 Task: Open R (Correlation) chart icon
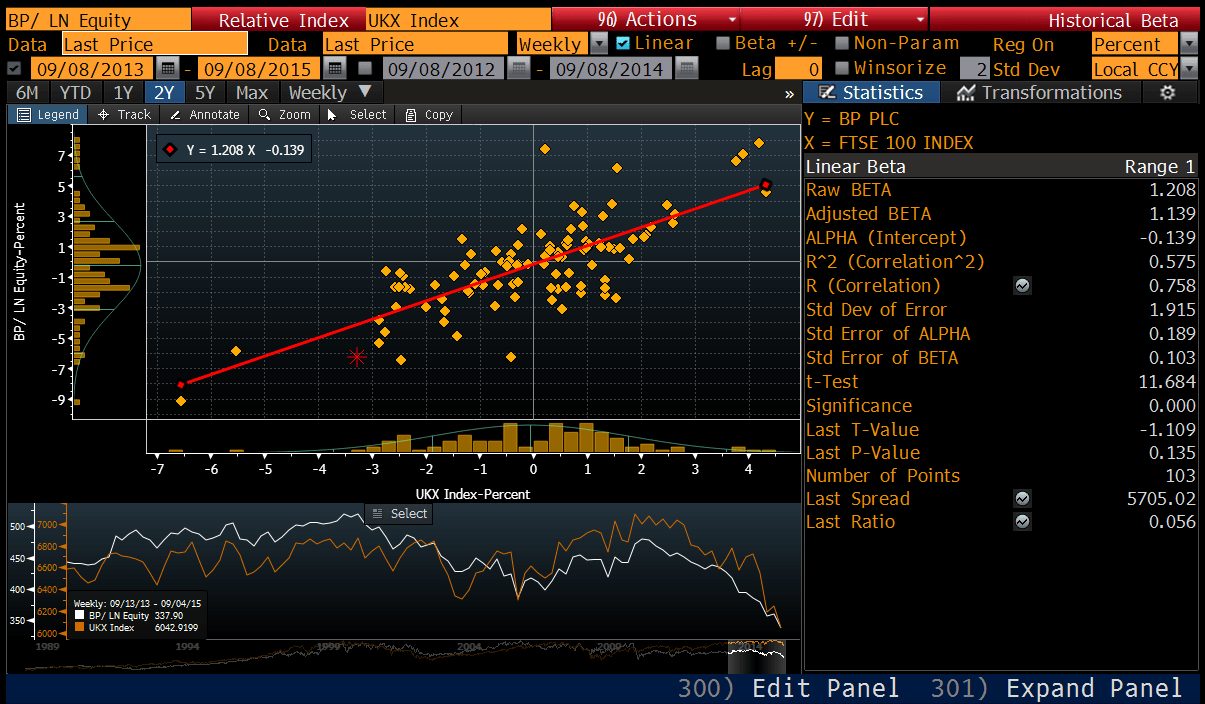pyautogui.click(x=1022, y=286)
